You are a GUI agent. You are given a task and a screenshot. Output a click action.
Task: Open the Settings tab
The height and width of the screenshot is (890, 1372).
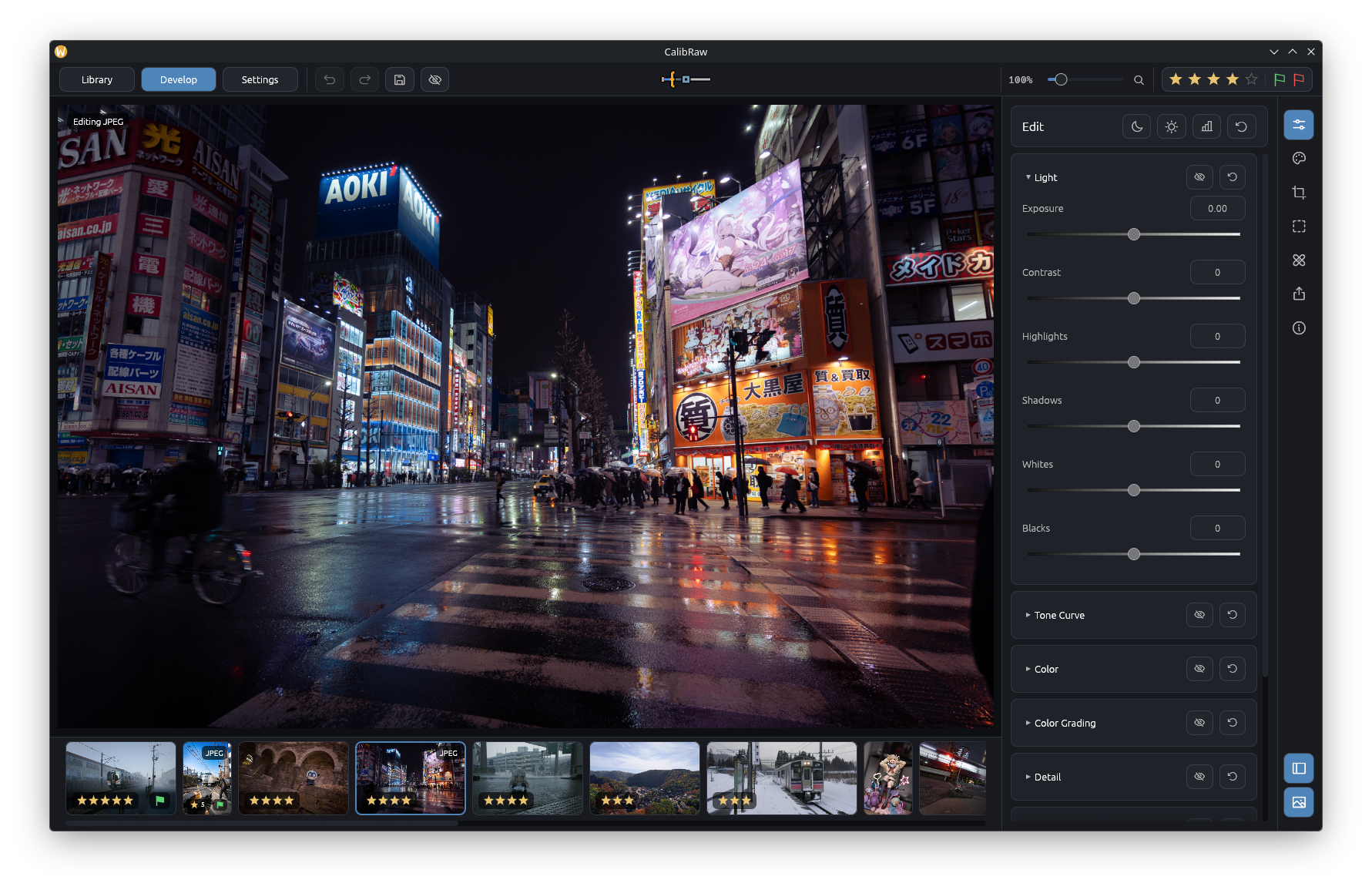tap(260, 79)
